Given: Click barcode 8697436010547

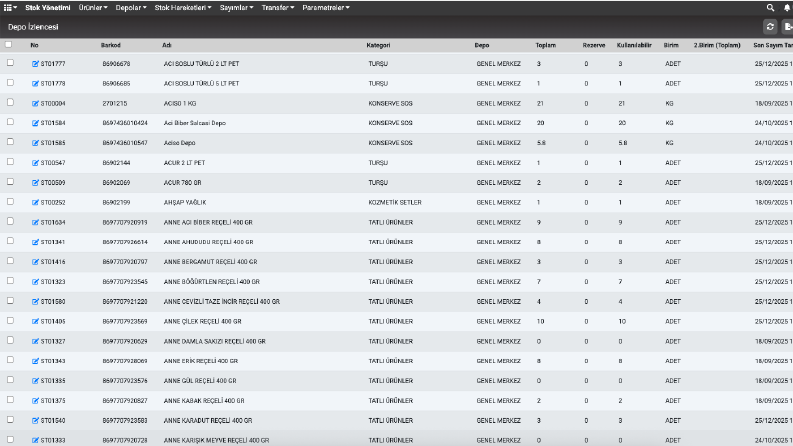Looking at the screenshot, I should coord(125,143).
